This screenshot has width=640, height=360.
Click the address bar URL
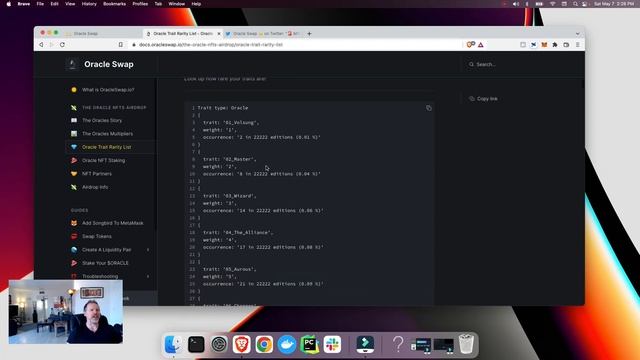(211, 44)
